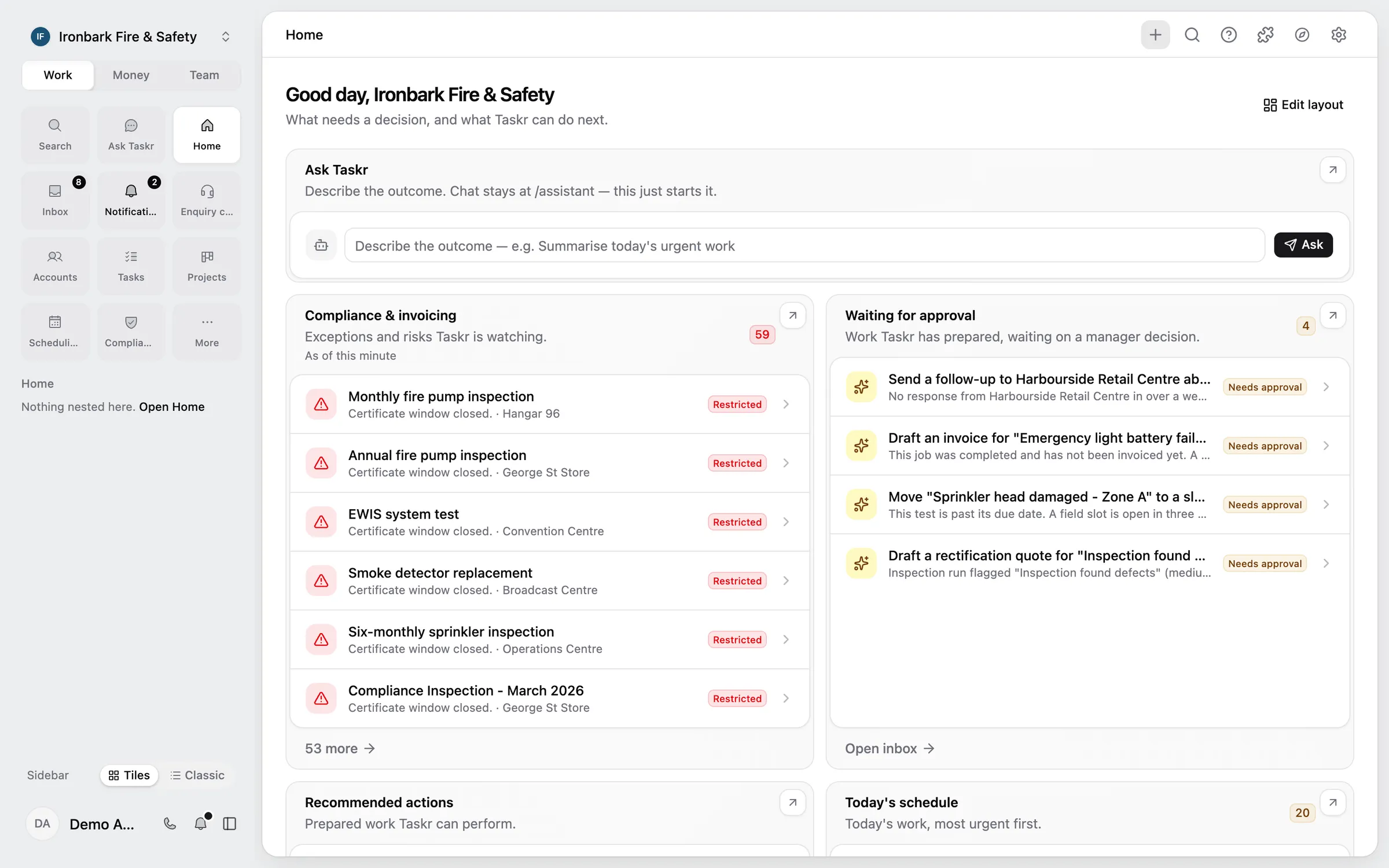Expand Compliance & invoicing card arrow
1389x868 pixels.
[793, 315]
